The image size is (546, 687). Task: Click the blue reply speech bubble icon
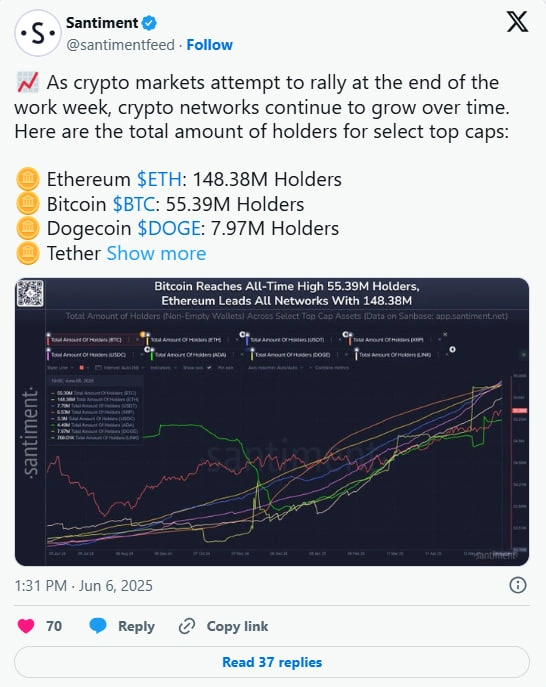pyautogui.click(x=98, y=626)
